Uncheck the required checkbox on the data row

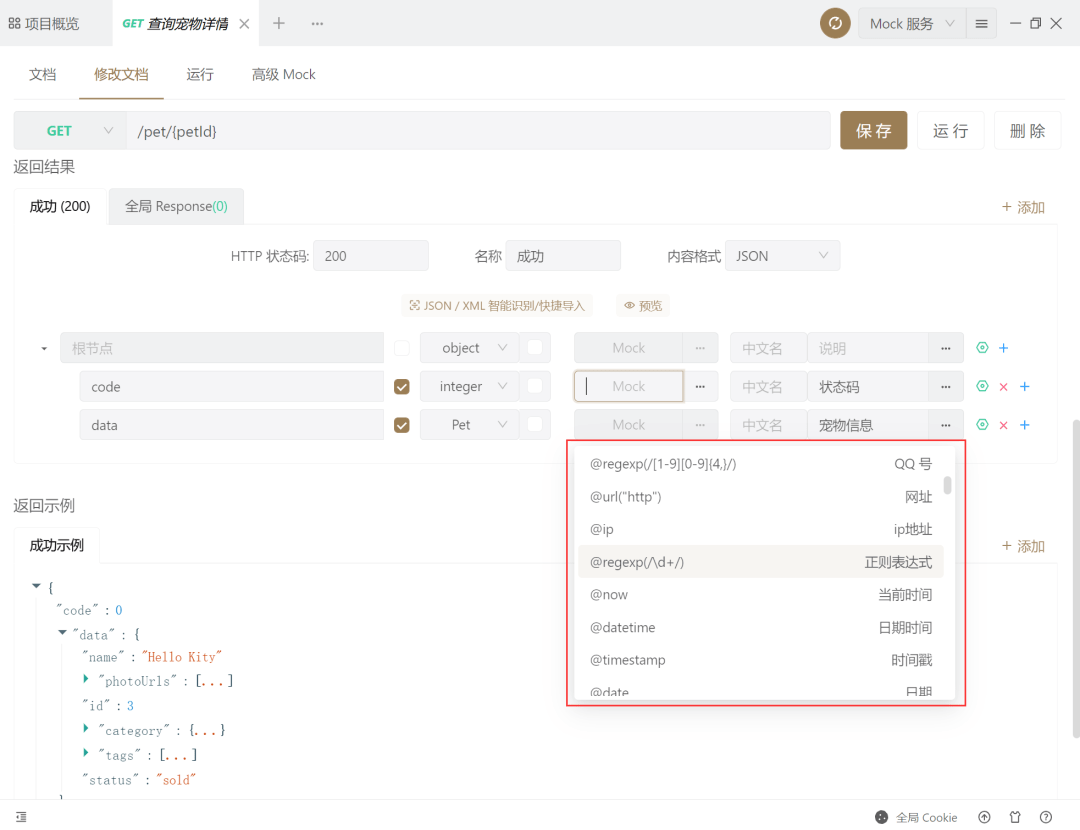401,424
